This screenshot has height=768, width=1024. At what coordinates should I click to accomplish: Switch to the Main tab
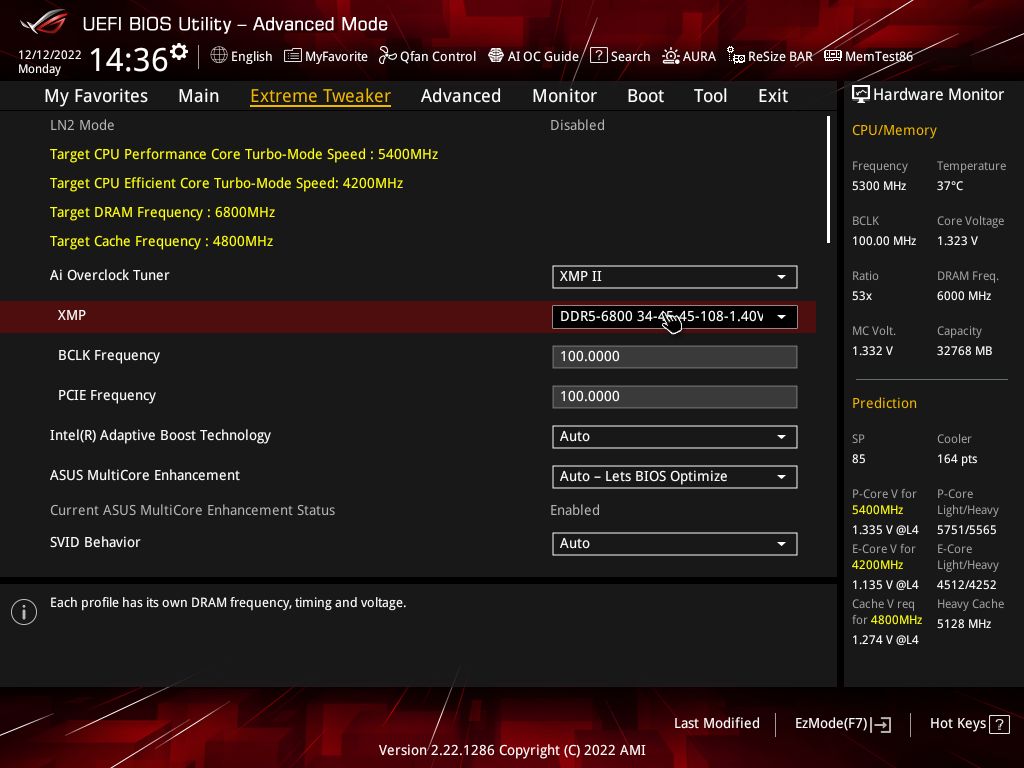point(199,95)
